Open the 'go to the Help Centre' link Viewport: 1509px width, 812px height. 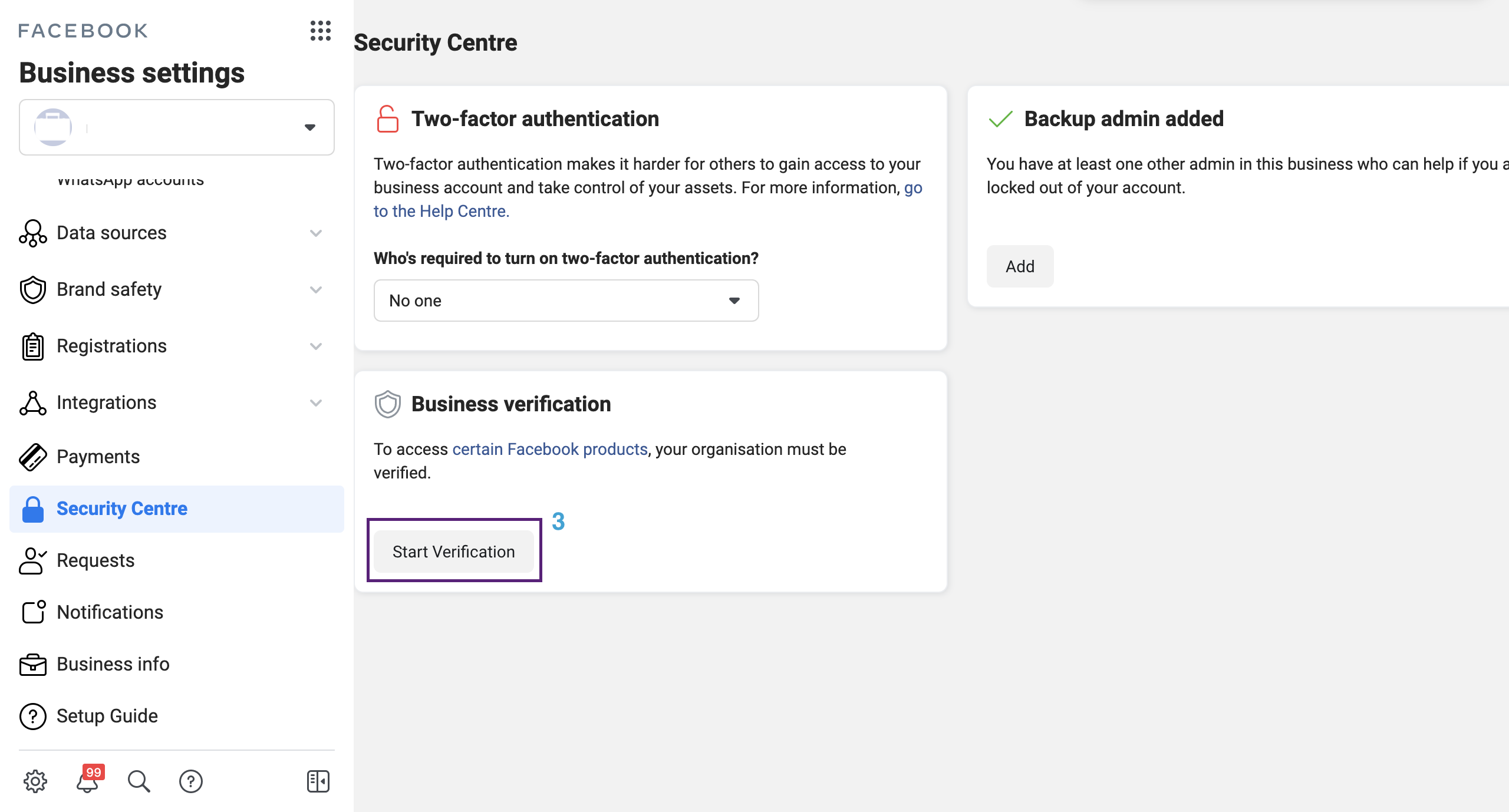pyautogui.click(x=441, y=211)
